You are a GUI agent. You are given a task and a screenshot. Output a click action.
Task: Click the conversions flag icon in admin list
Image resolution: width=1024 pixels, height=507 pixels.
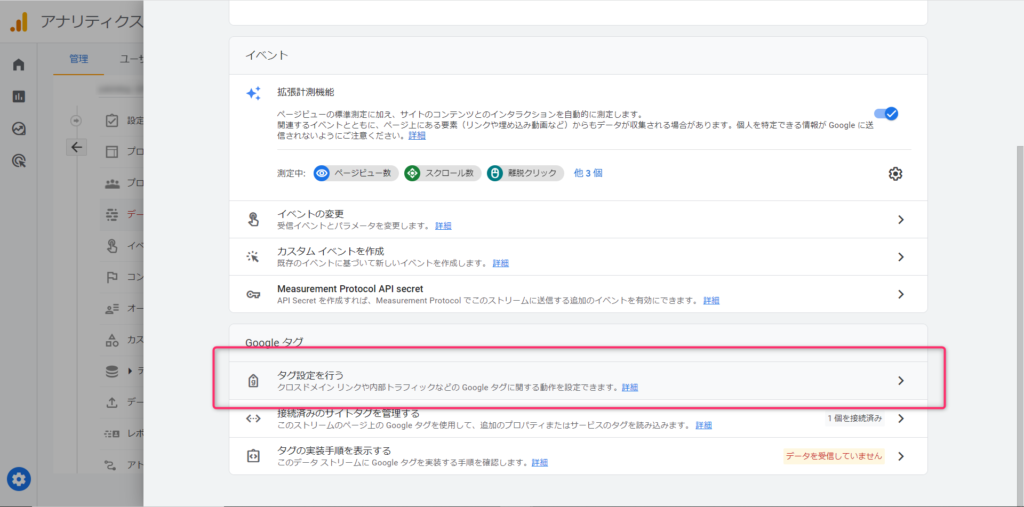[112, 277]
